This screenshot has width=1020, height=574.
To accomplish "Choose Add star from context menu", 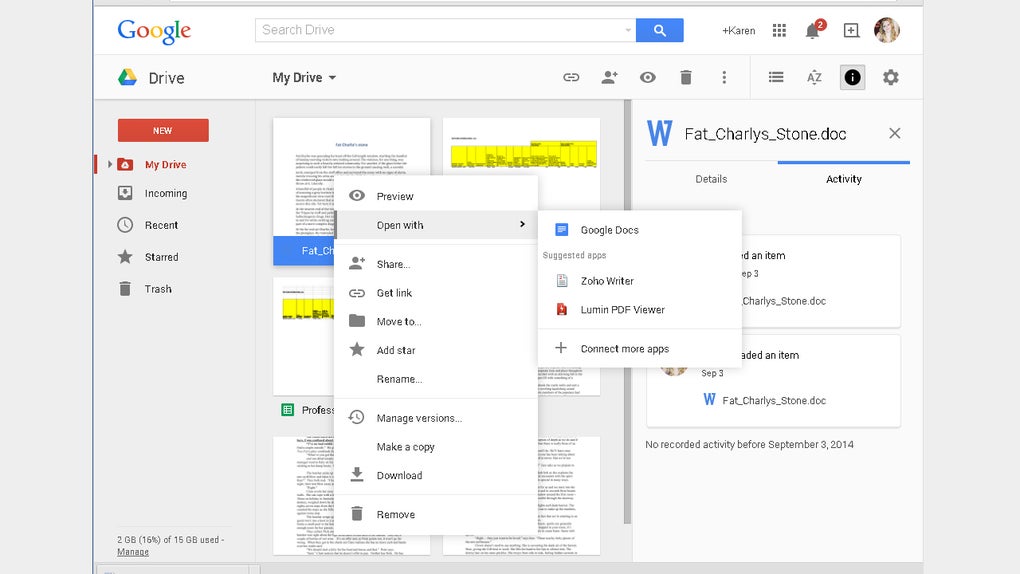I will [436, 350].
